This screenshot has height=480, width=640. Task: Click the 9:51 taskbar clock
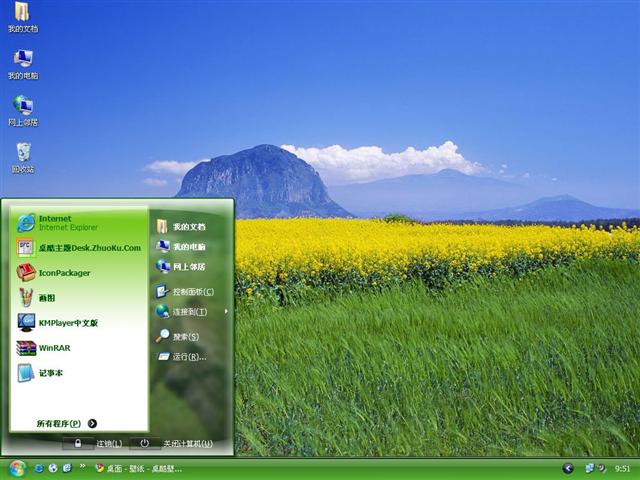click(622, 469)
